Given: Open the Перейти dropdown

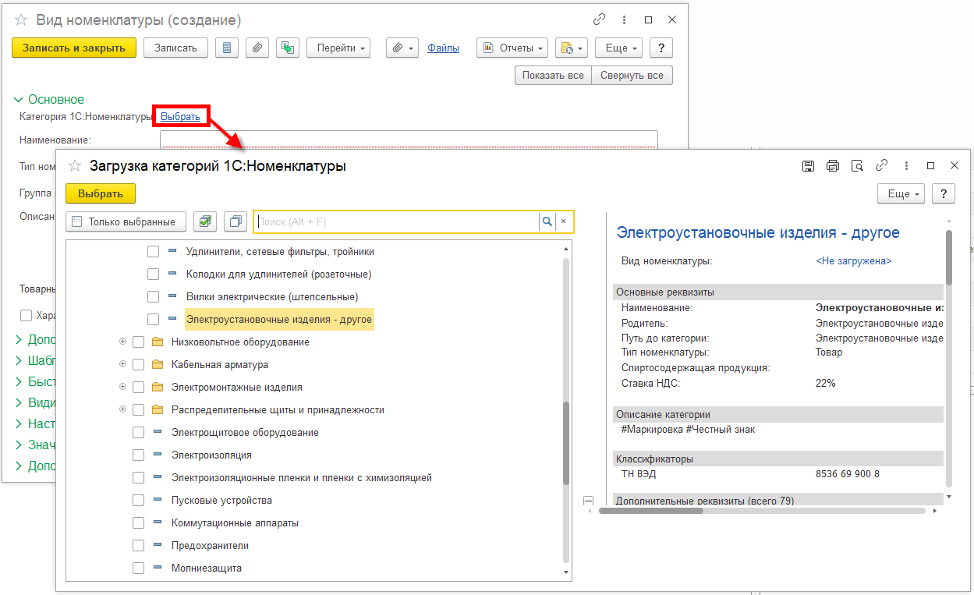Looking at the screenshot, I should pos(339,48).
